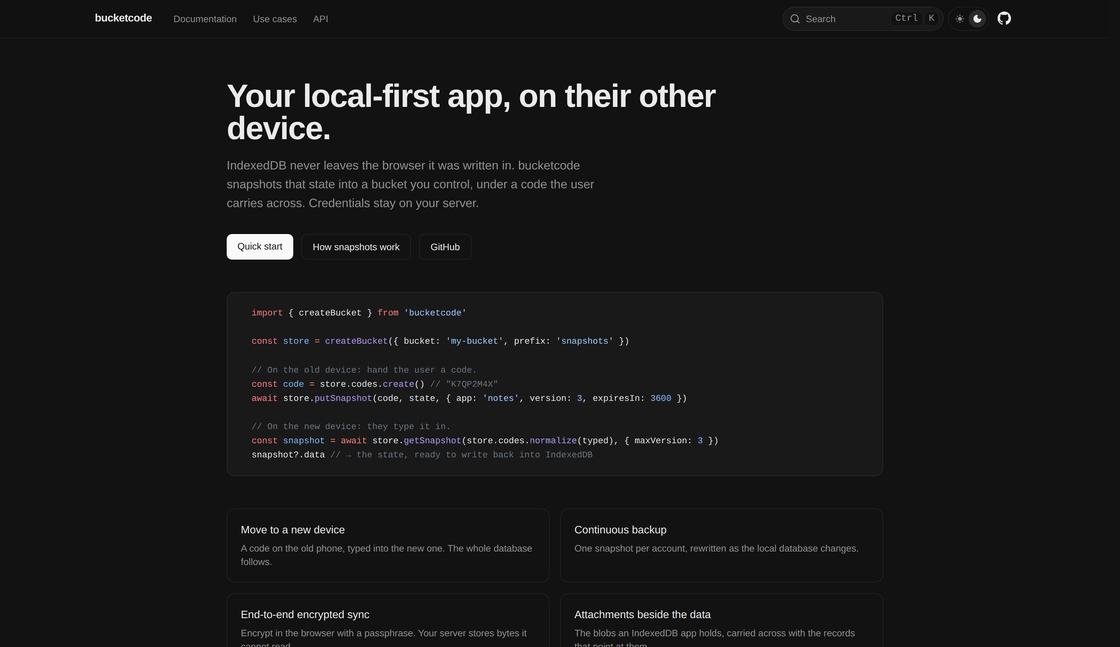Open Attachments beside the data card
This screenshot has width=1120, height=647.
click(x=721, y=621)
